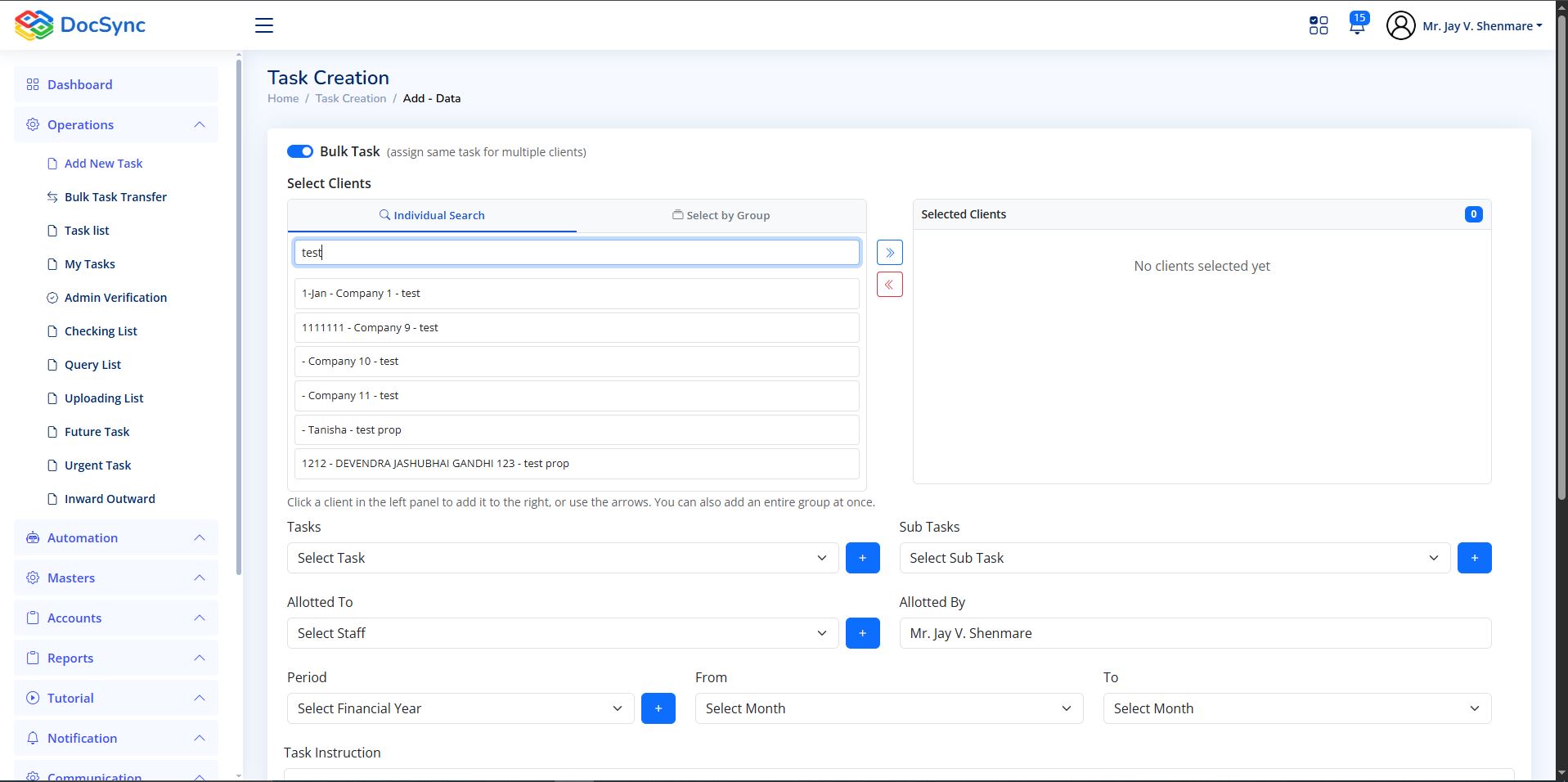Click the Notification bell icon in sidebar
This screenshot has width=1568, height=782.
33,738
